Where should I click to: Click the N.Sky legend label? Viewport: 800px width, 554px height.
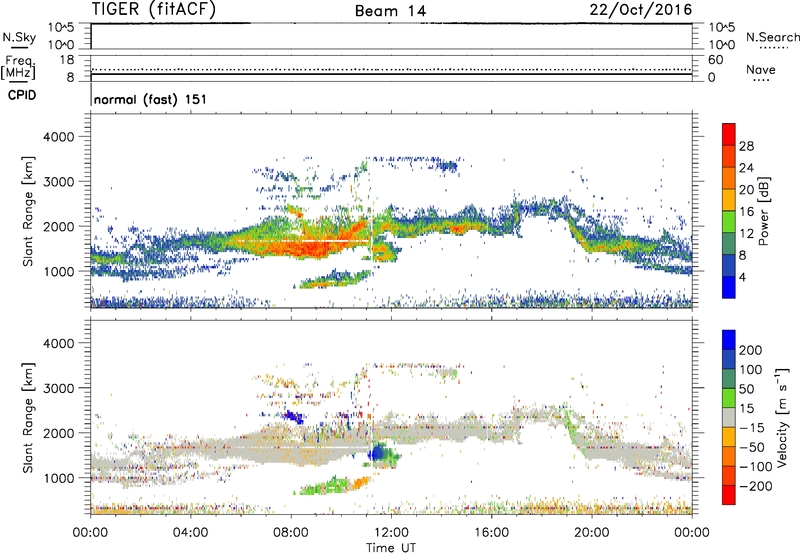click(x=19, y=37)
